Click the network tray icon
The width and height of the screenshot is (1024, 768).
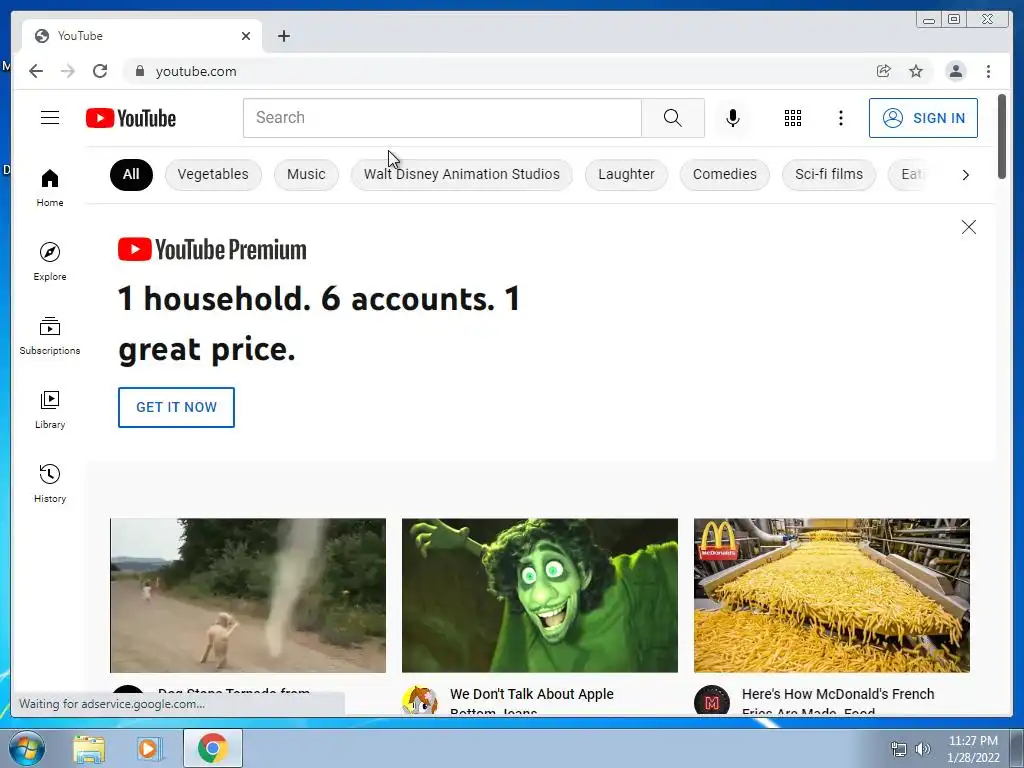point(899,749)
